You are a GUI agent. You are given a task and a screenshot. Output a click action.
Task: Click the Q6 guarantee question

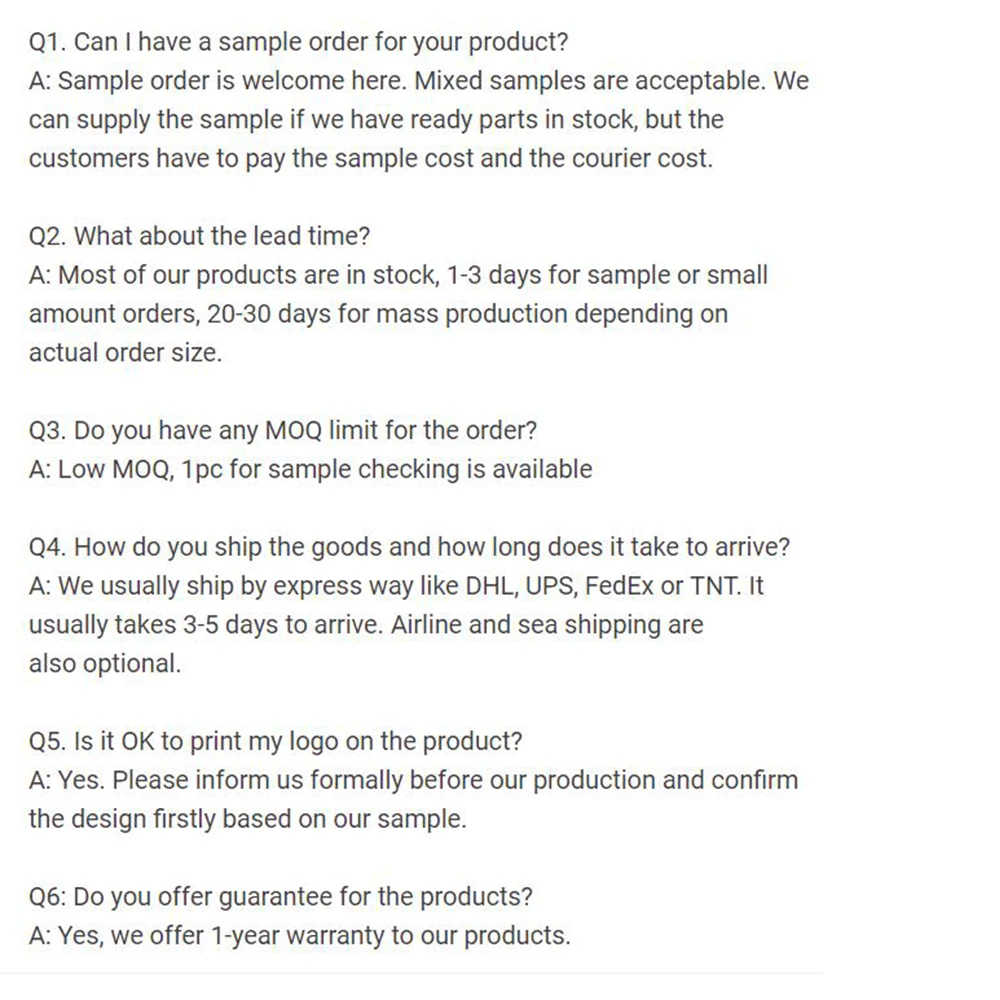pos(281,897)
